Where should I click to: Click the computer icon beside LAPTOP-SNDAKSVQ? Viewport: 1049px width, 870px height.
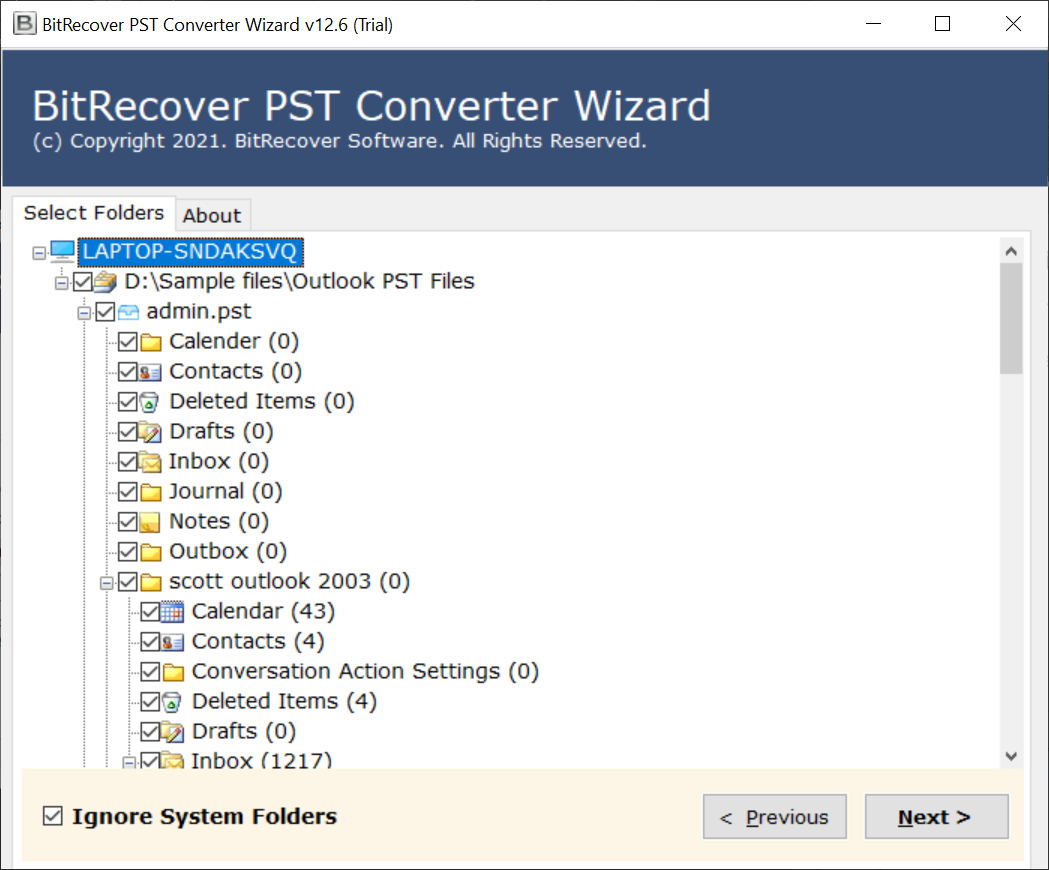(63, 252)
